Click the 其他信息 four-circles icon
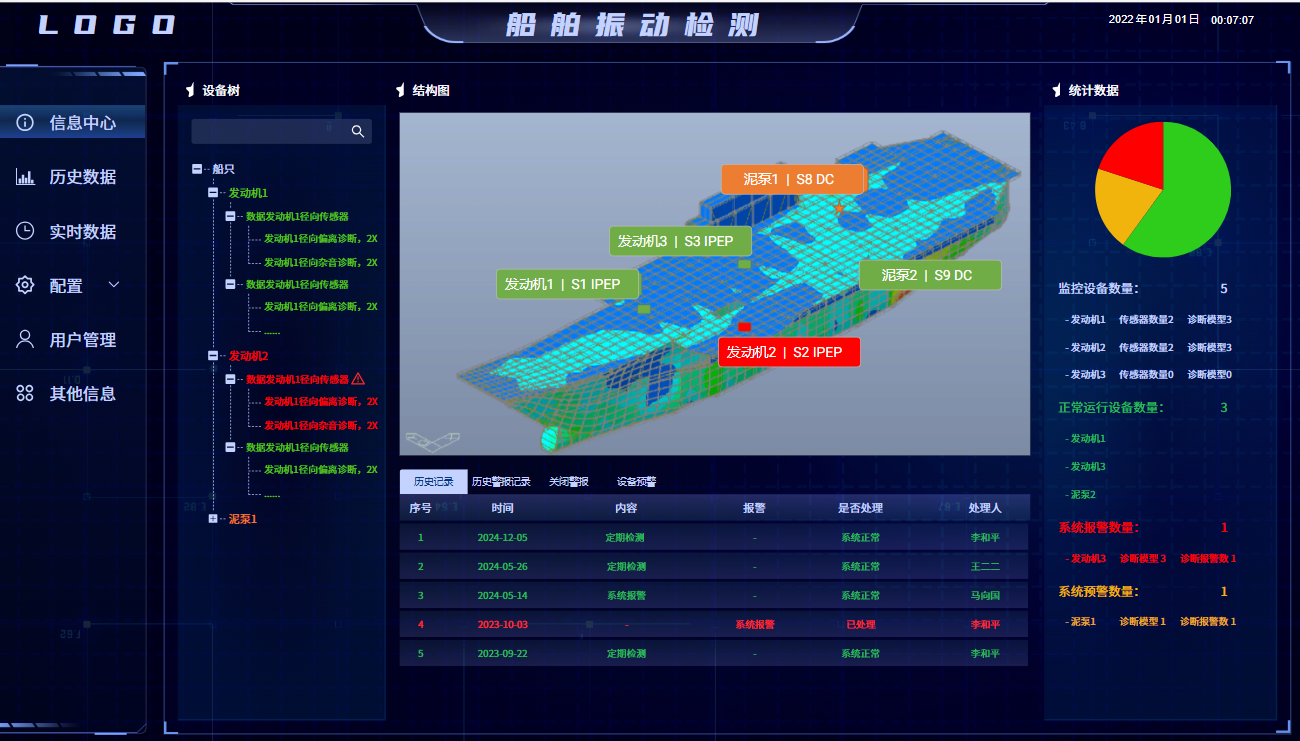The height and width of the screenshot is (741, 1300). coord(25,393)
